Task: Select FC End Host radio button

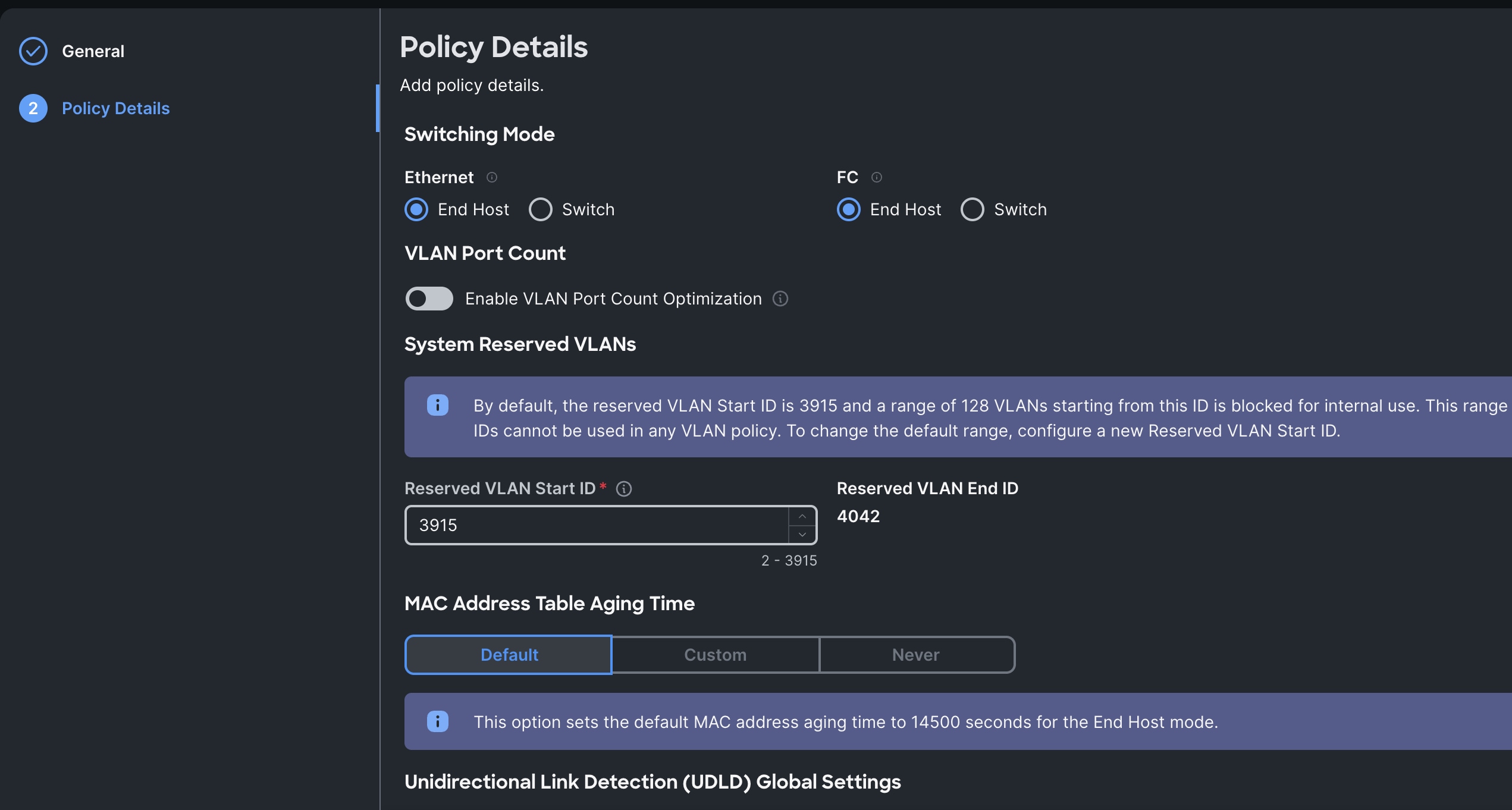Action: click(x=849, y=209)
